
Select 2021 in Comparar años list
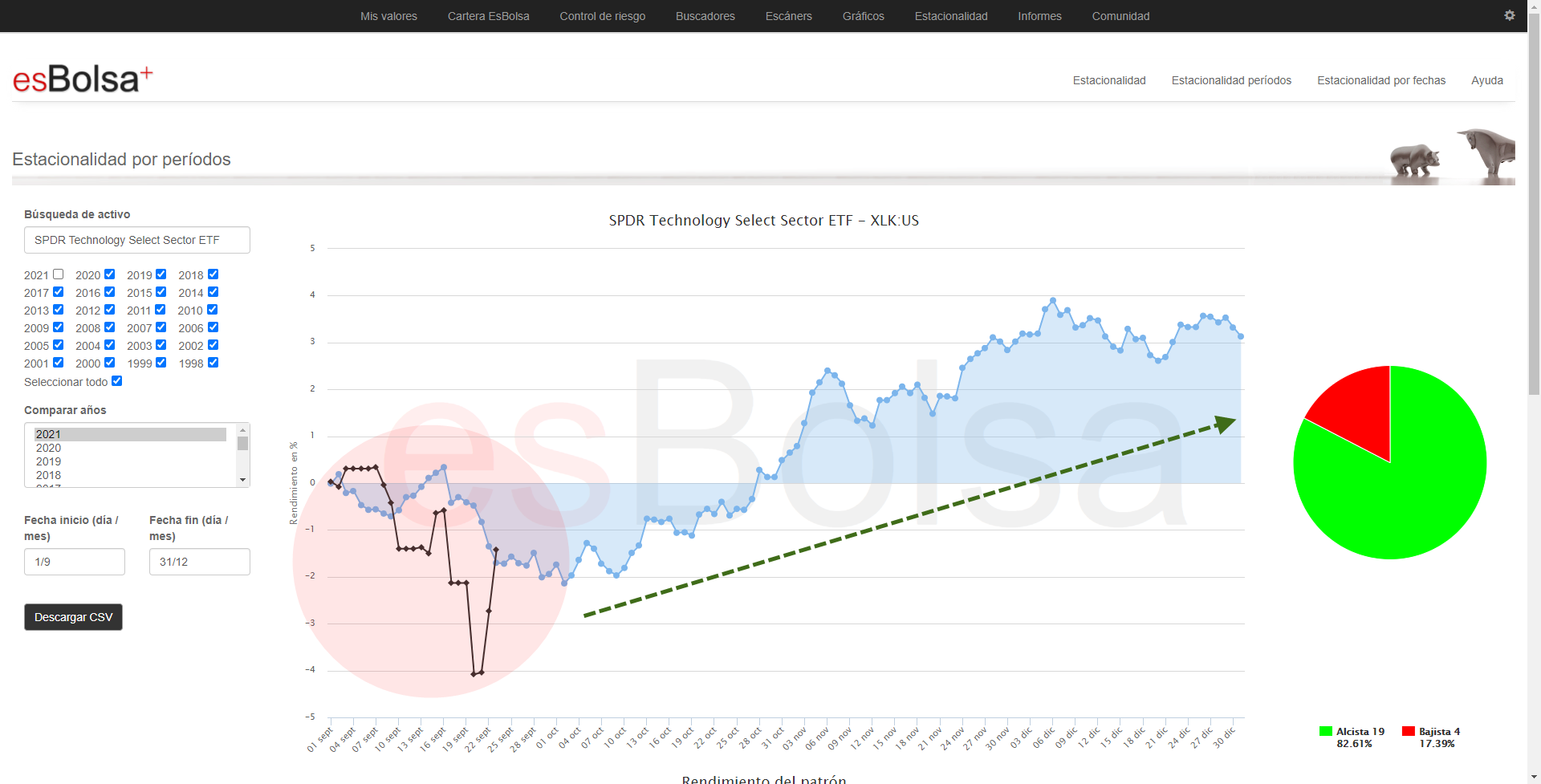130,434
